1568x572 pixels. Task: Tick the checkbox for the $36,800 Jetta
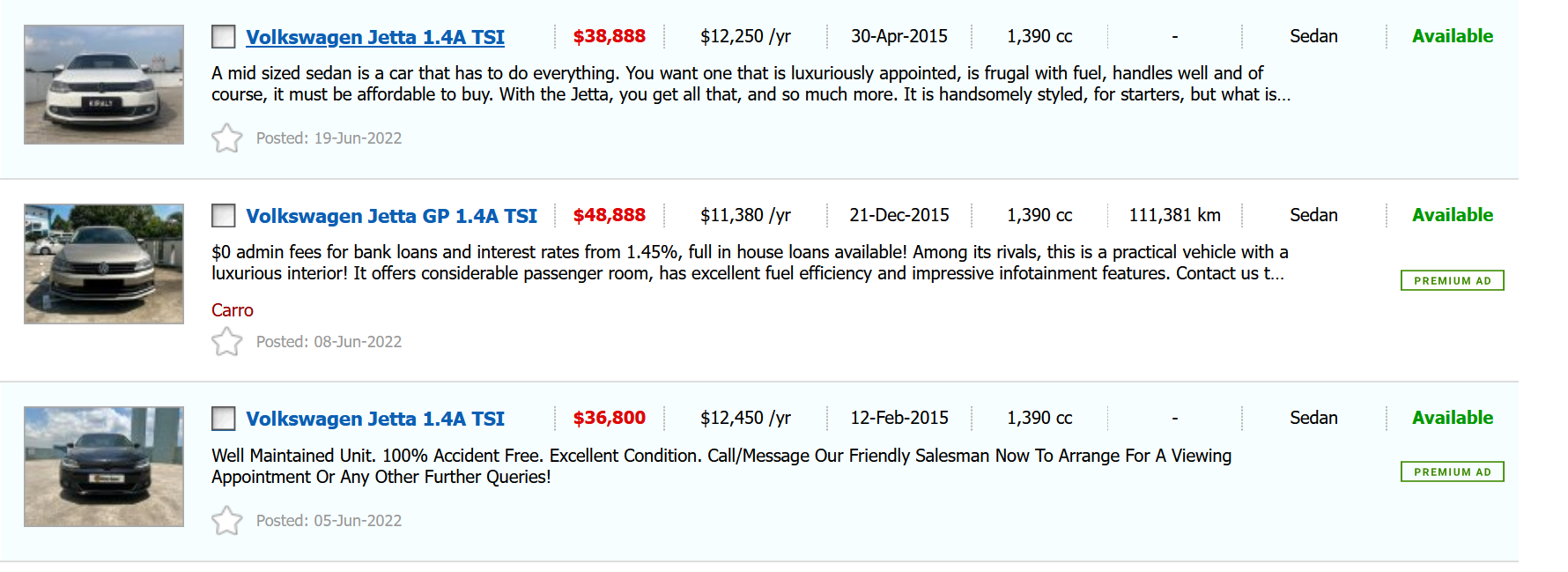224,419
